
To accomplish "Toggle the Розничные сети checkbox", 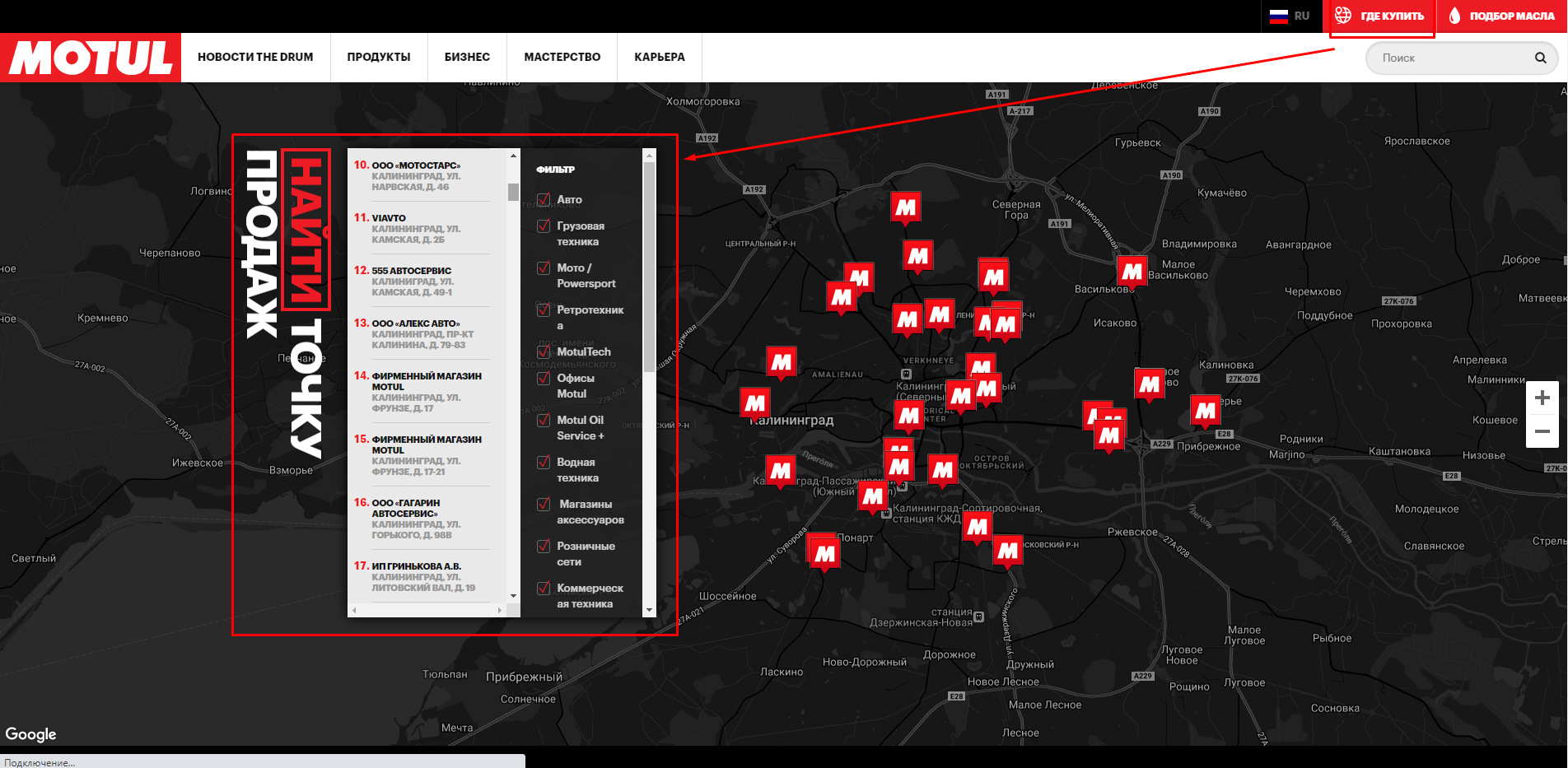I will (544, 546).
